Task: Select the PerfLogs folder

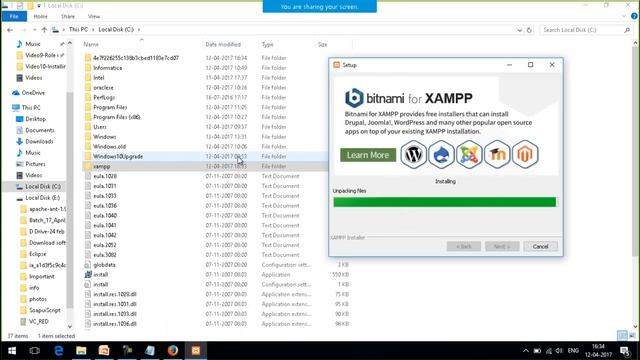Action: 104,97
